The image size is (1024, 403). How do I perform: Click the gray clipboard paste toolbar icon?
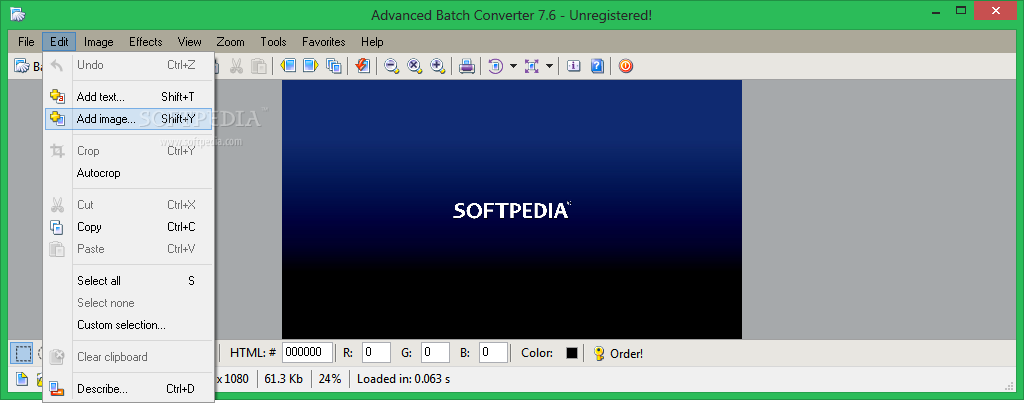[x=259, y=65]
